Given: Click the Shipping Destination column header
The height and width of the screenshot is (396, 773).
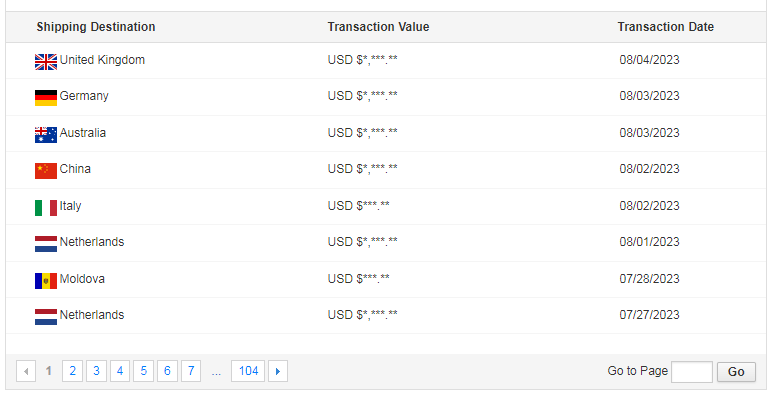Looking at the screenshot, I should pos(96,27).
